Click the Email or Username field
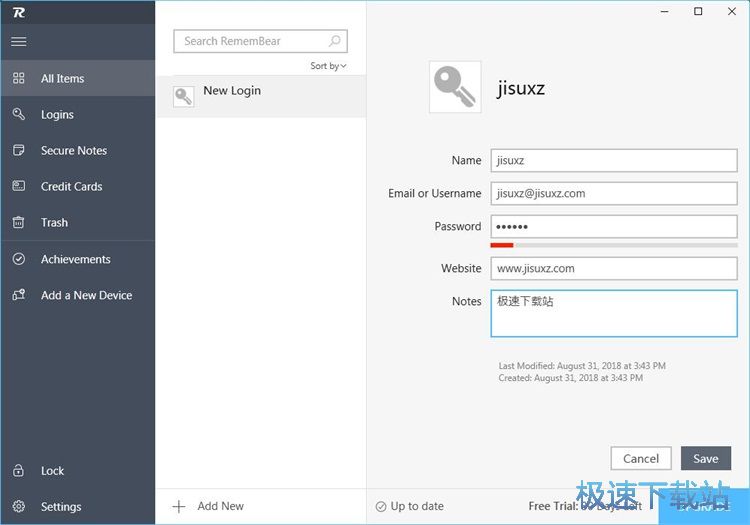Image resolution: width=750 pixels, height=525 pixels. click(614, 194)
